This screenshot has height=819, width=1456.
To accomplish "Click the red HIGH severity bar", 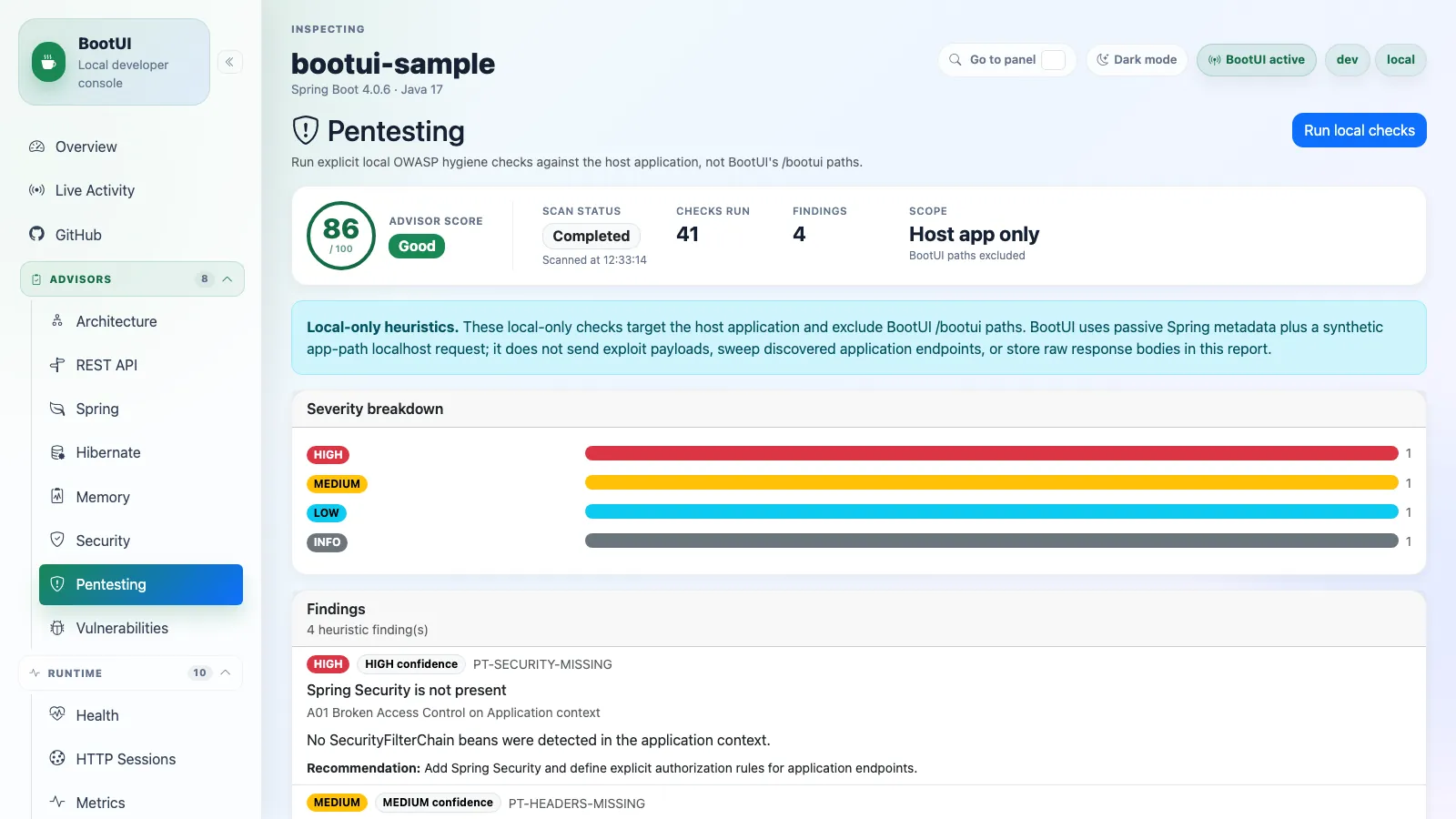I will [x=992, y=453].
